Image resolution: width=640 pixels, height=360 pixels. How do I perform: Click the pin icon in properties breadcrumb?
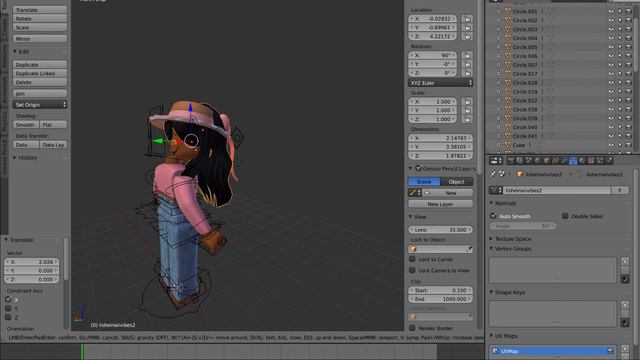(493, 174)
